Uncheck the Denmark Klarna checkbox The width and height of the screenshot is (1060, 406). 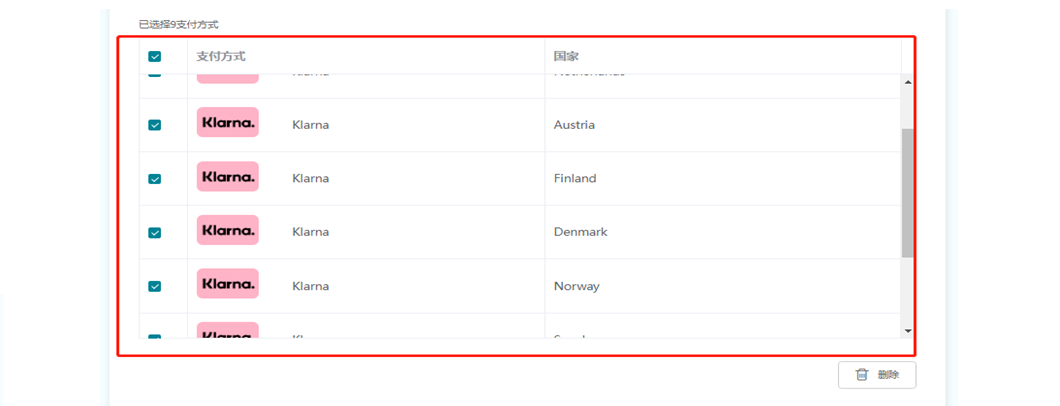point(155,232)
